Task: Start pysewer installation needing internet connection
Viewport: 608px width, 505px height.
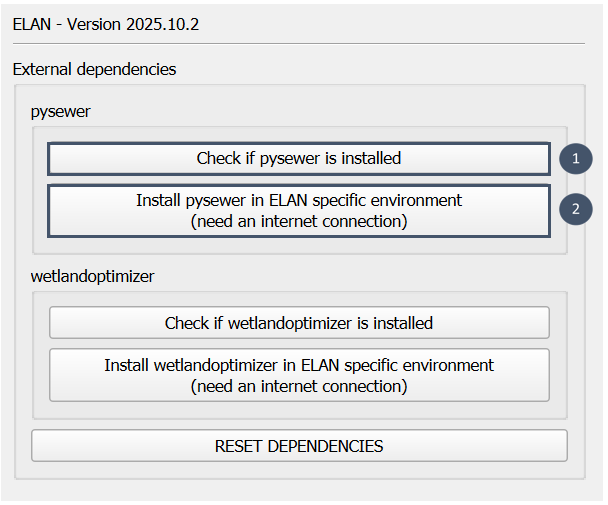Action: tap(299, 210)
